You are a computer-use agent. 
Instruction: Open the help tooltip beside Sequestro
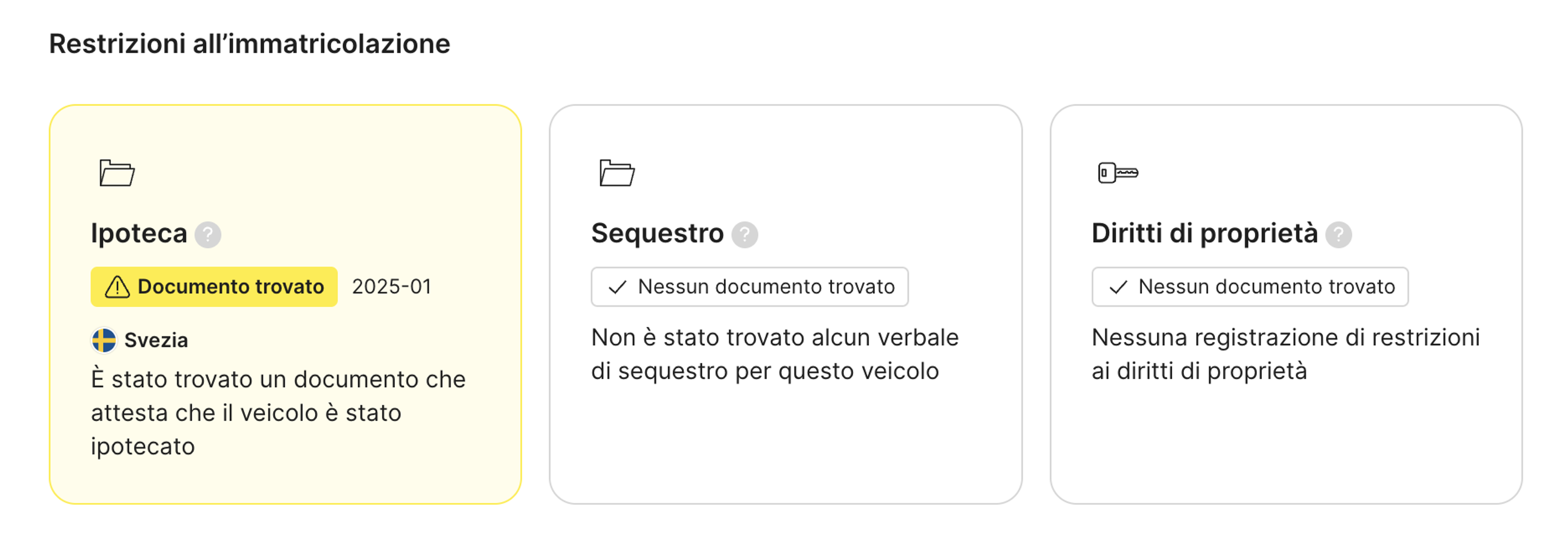(745, 234)
